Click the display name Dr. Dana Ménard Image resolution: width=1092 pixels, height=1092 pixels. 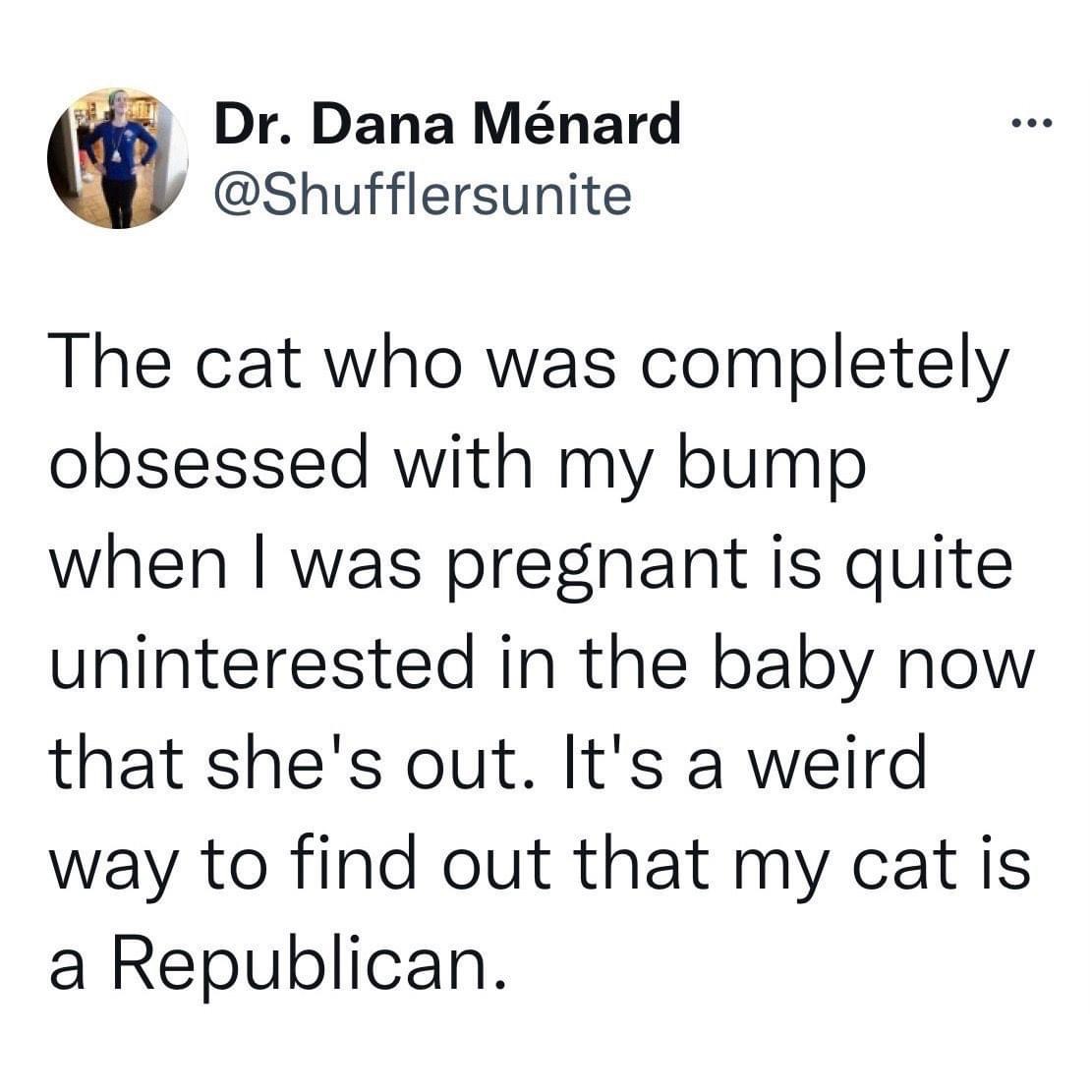tap(447, 124)
